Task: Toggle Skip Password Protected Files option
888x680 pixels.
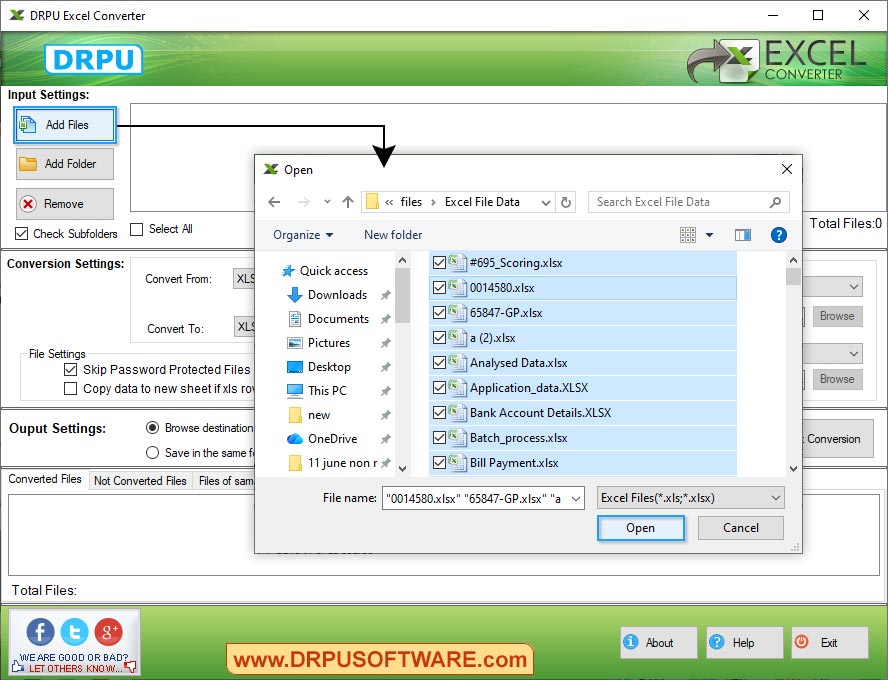Action: (x=71, y=369)
